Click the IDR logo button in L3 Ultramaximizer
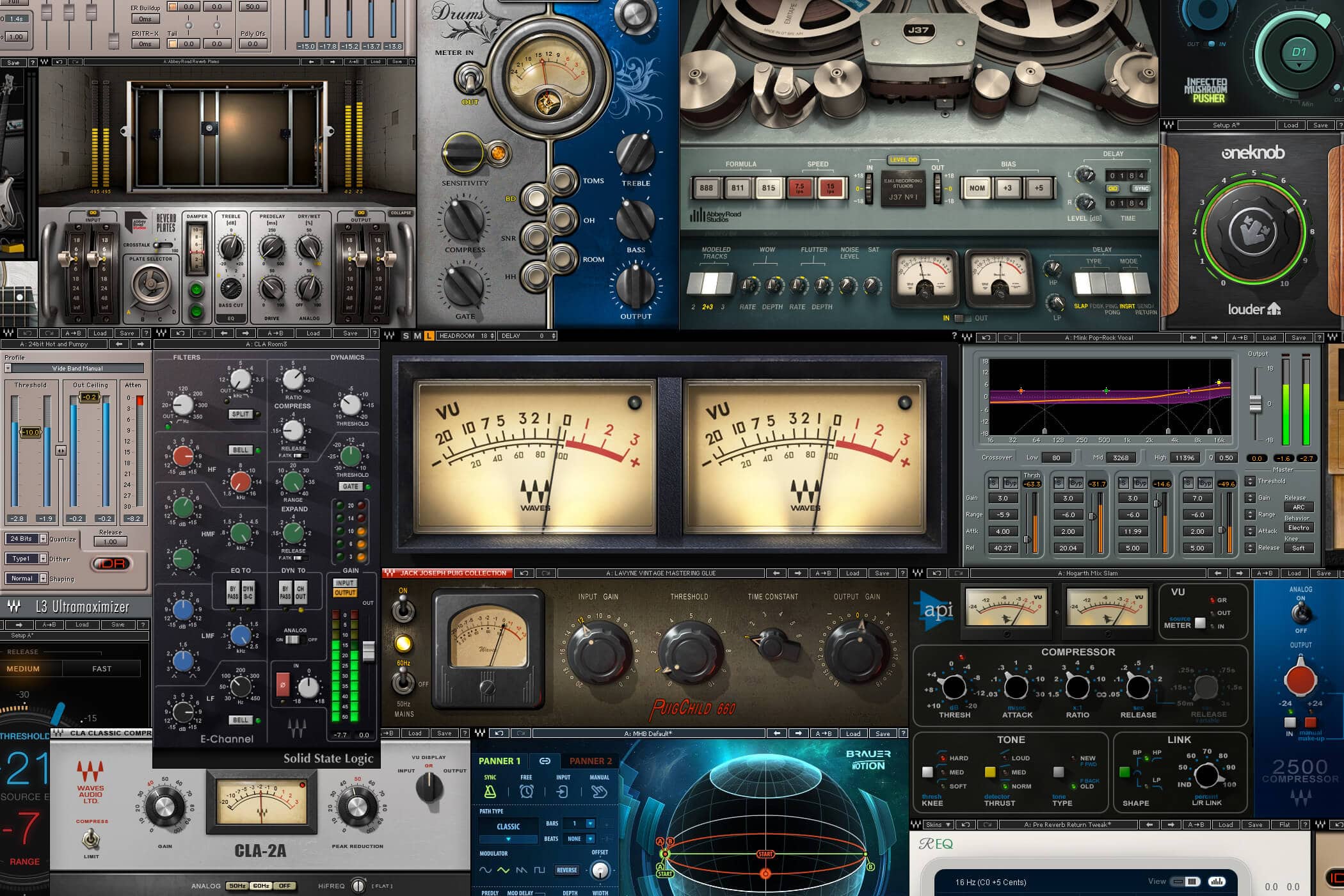 click(x=111, y=564)
